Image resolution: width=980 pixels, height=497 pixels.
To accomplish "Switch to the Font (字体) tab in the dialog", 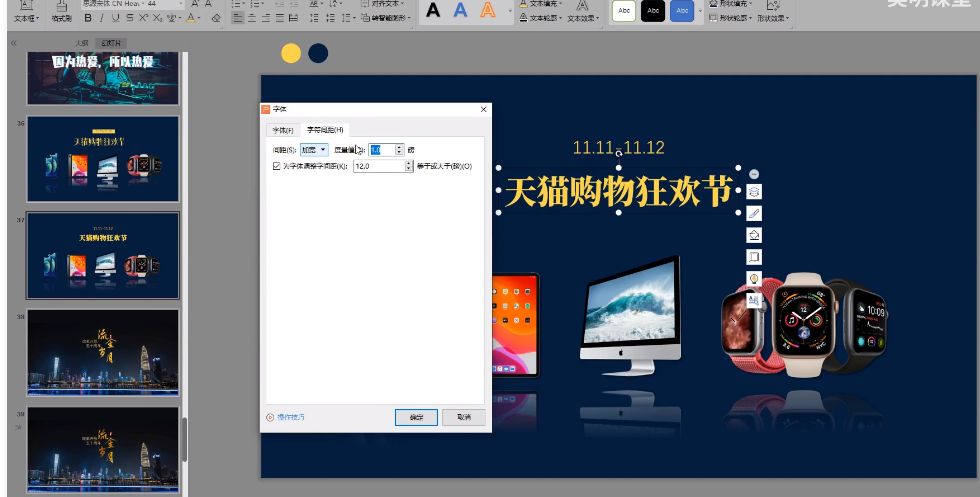I will click(x=283, y=130).
